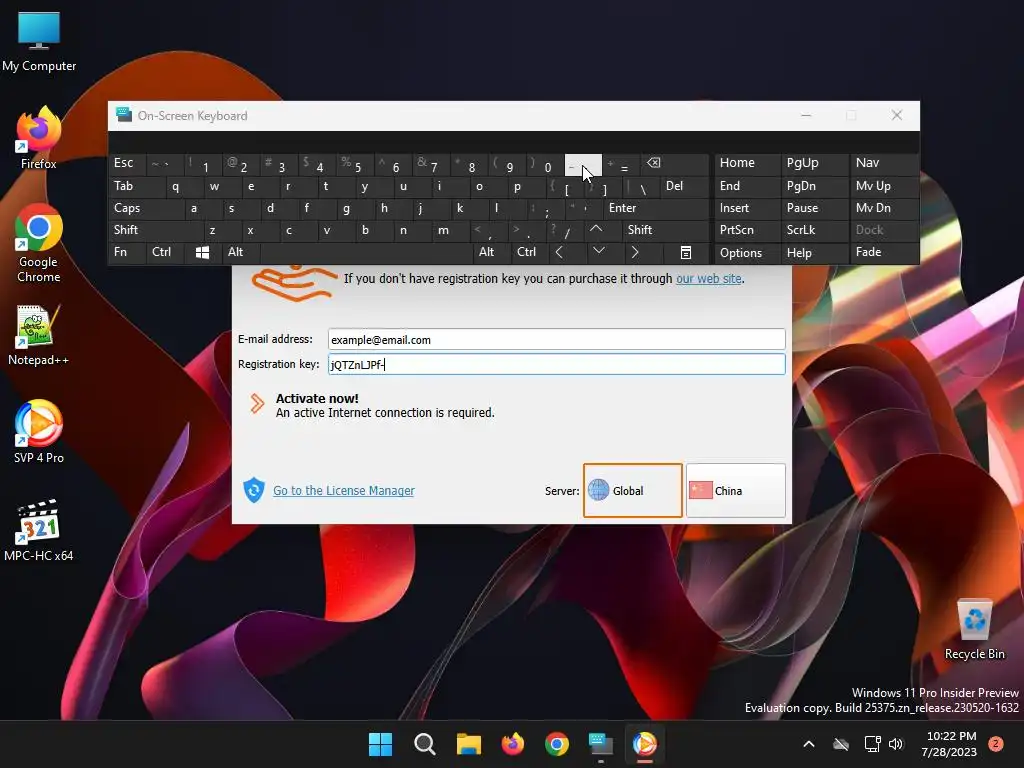Image resolution: width=1024 pixels, height=768 pixels.
Task: Click the Mv Up key
Action: pyautogui.click(x=884, y=186)
